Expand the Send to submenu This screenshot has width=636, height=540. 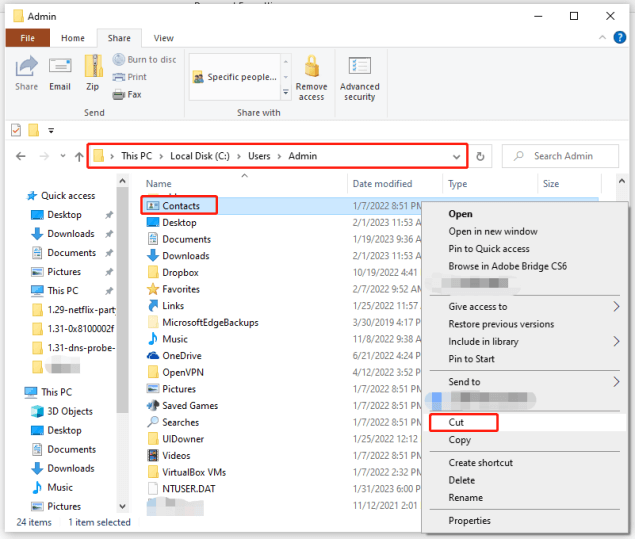tap(616, 382)
